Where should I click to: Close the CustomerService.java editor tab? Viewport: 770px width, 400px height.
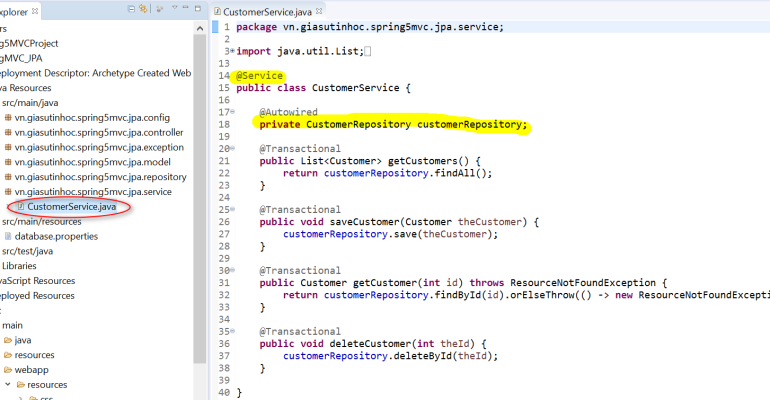tap(319, 11)
